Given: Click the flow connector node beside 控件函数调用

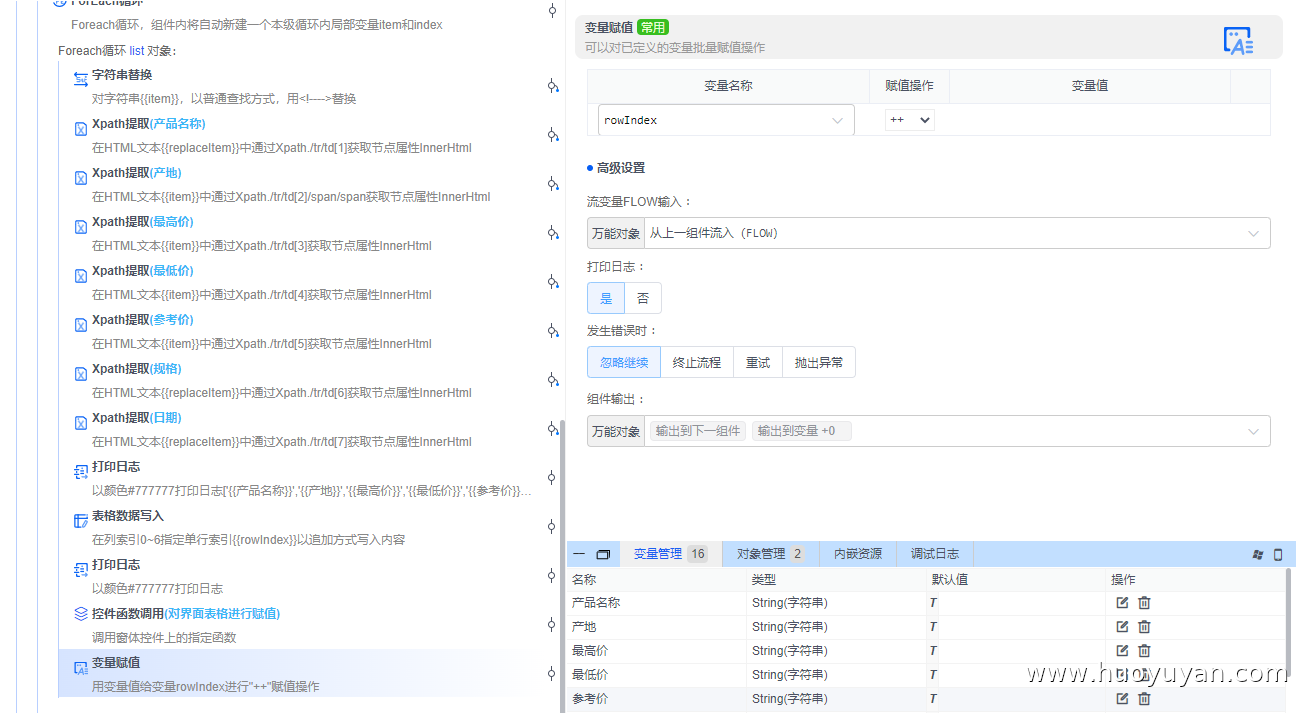Looking at the screenshot, I should pos(552,625).
